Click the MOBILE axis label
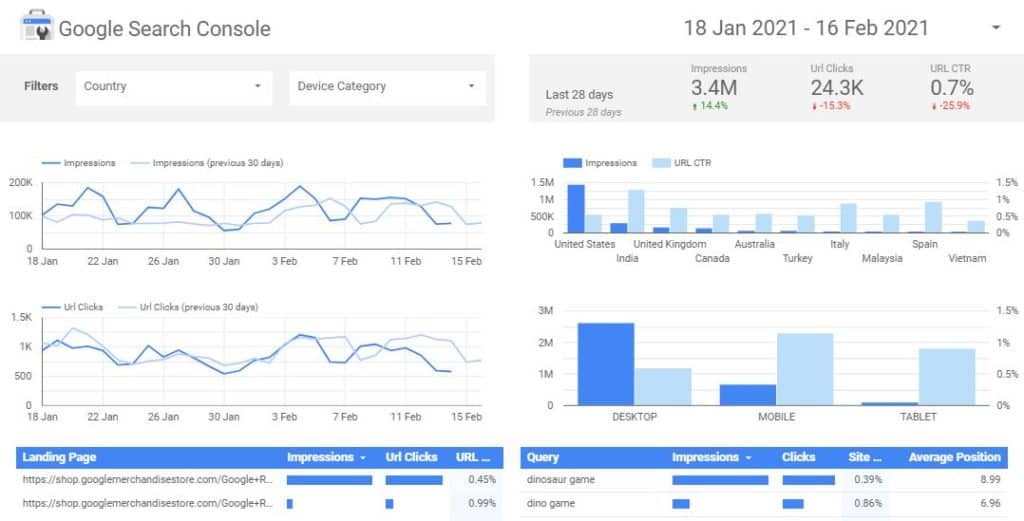This screenshot has height=521, width=1024. pos(776,417)
